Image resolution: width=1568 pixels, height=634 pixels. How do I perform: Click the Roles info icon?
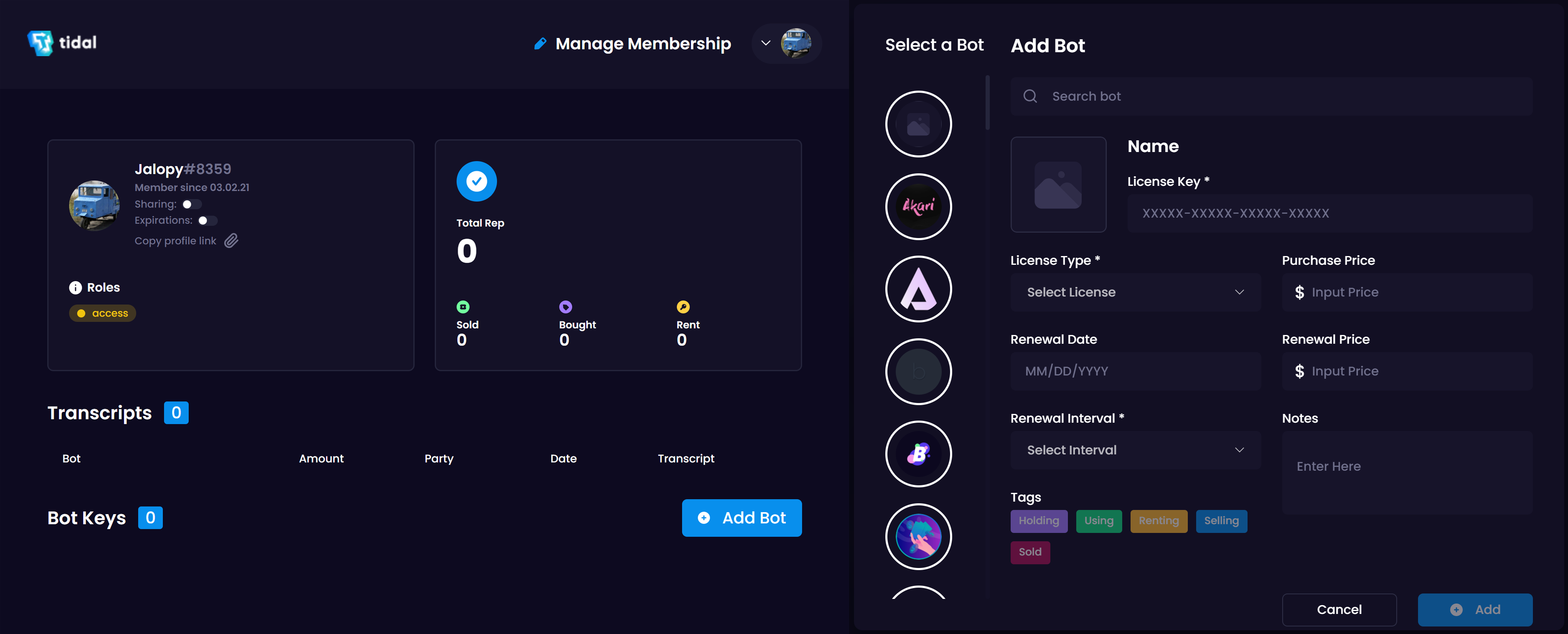[76, 288]
